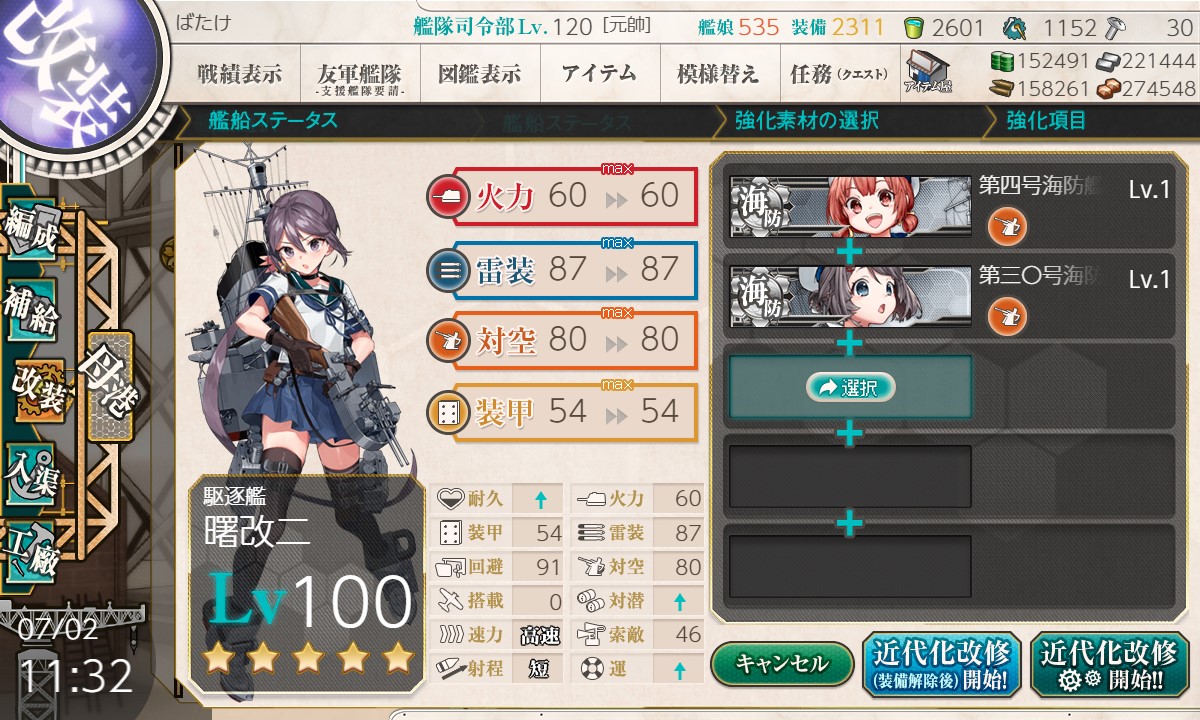Return to 母港 home port icon
The width and height of the screenshot is (1200, 720).
108,387
